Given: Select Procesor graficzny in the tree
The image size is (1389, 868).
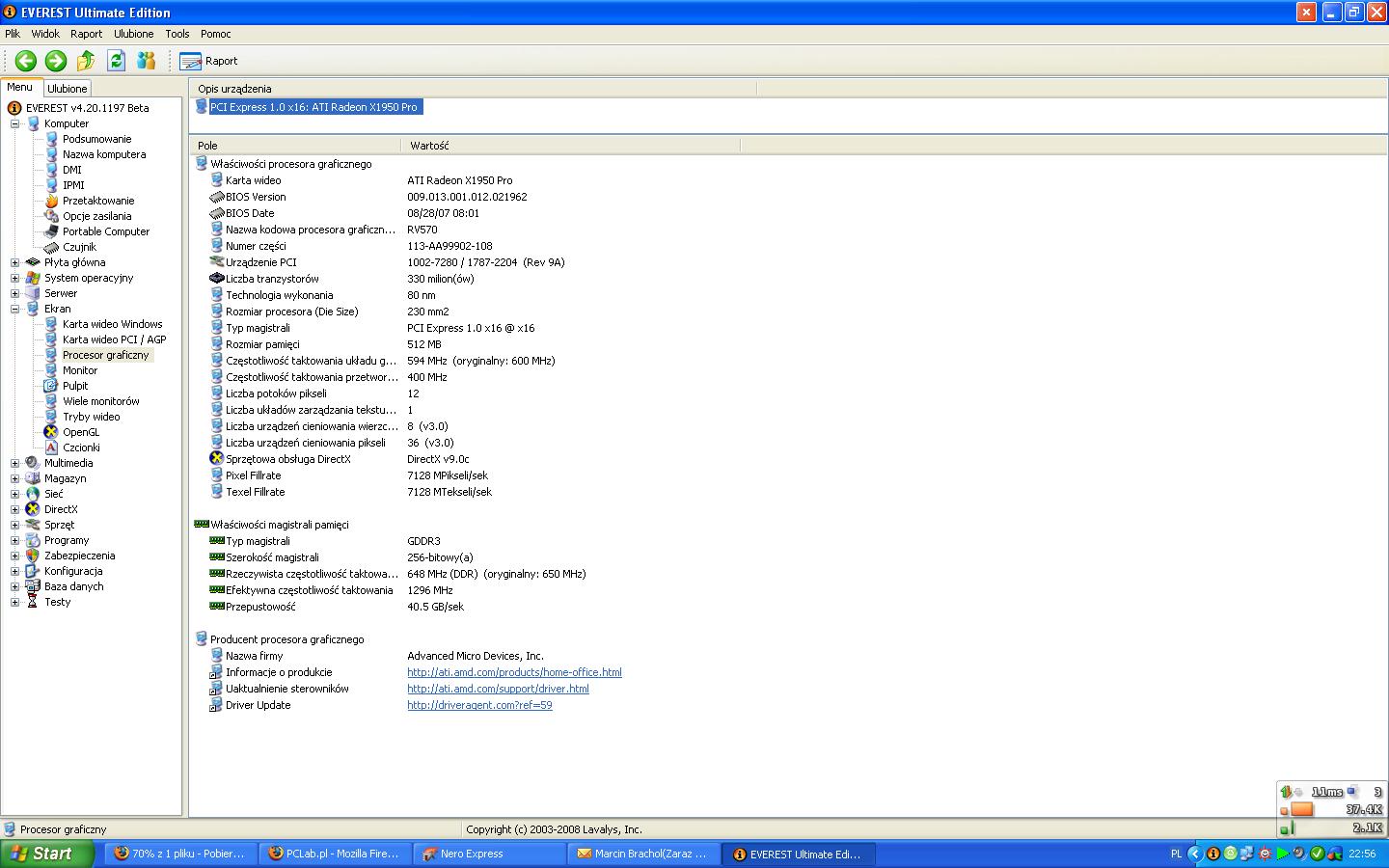Looking at the screenshot, I should pyautogui.click(x=106, y=355).
